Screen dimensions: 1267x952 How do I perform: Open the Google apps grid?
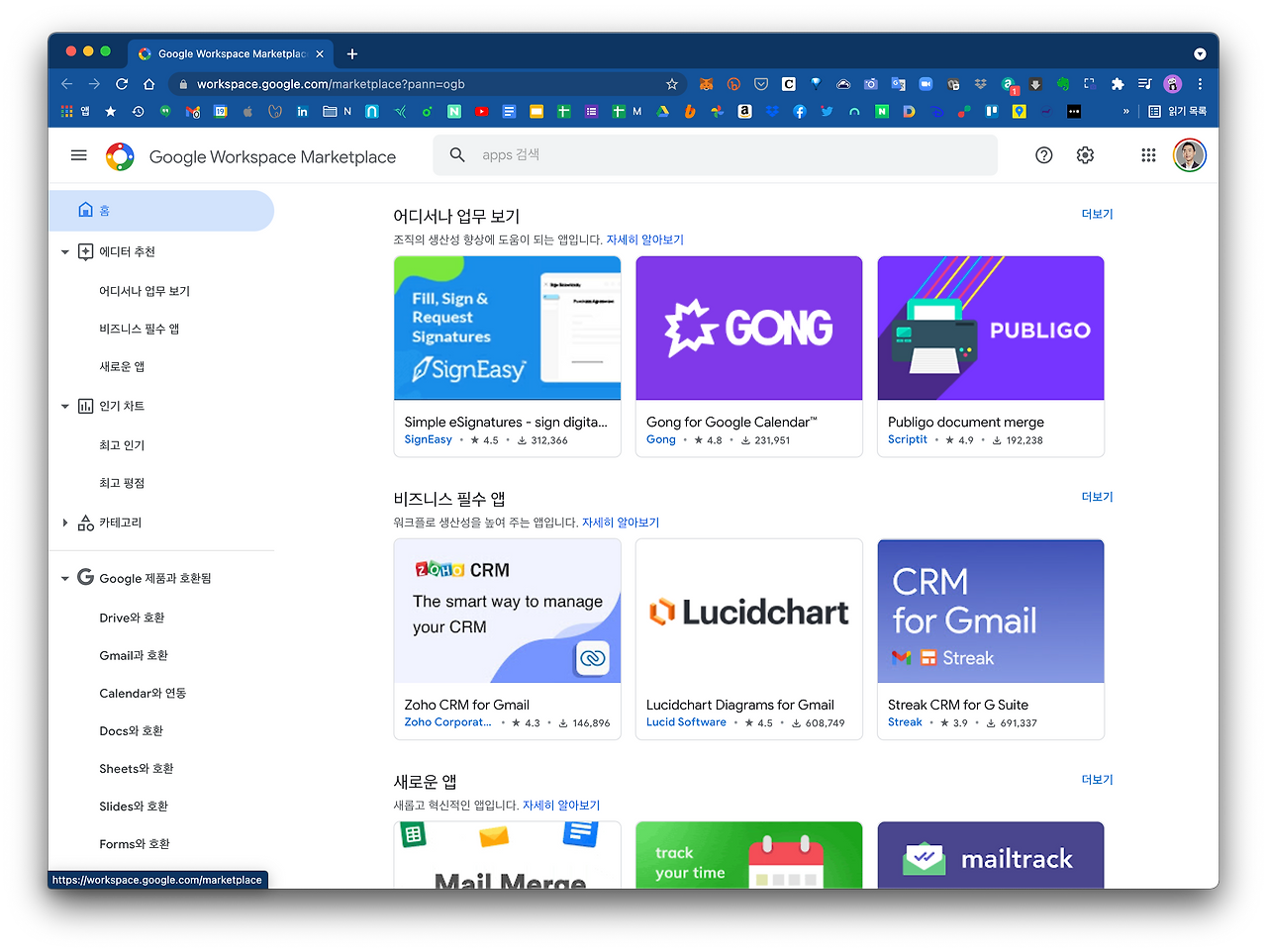coord(1148,155)
